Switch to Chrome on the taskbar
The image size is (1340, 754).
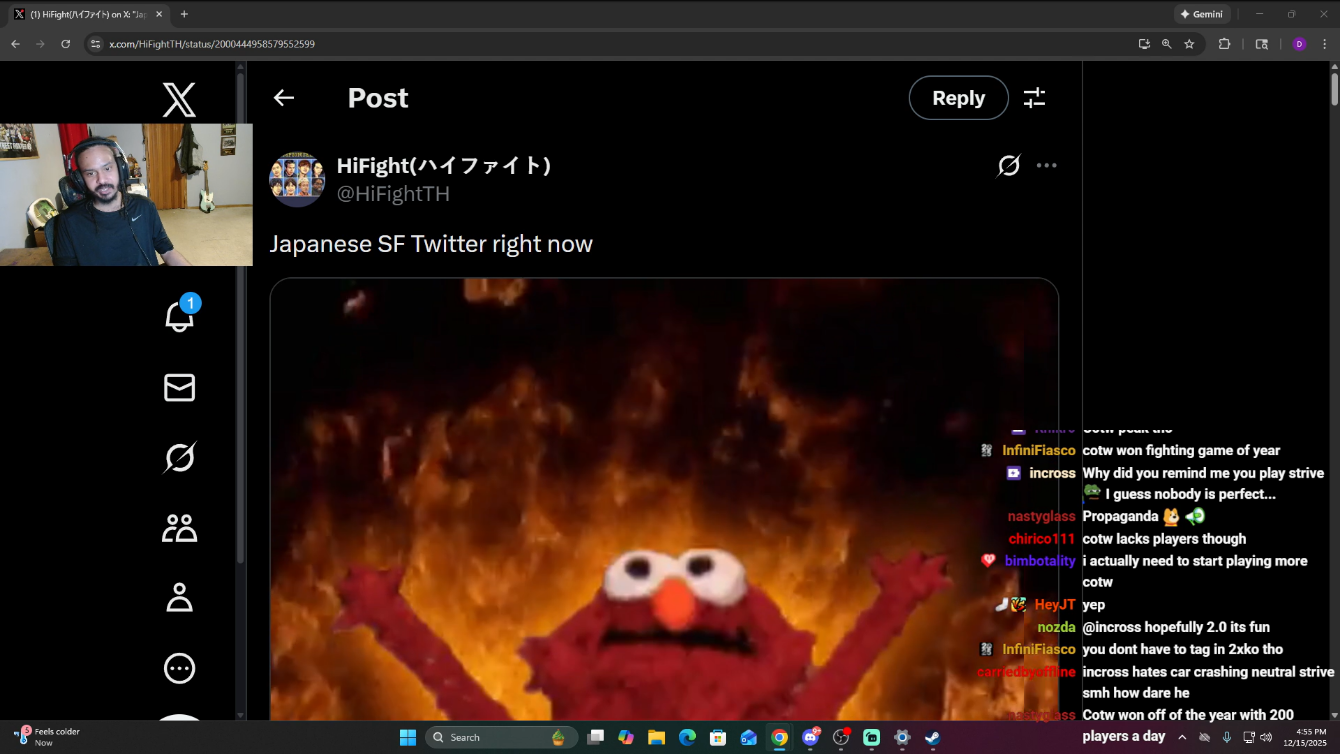(x=779, y=738)
